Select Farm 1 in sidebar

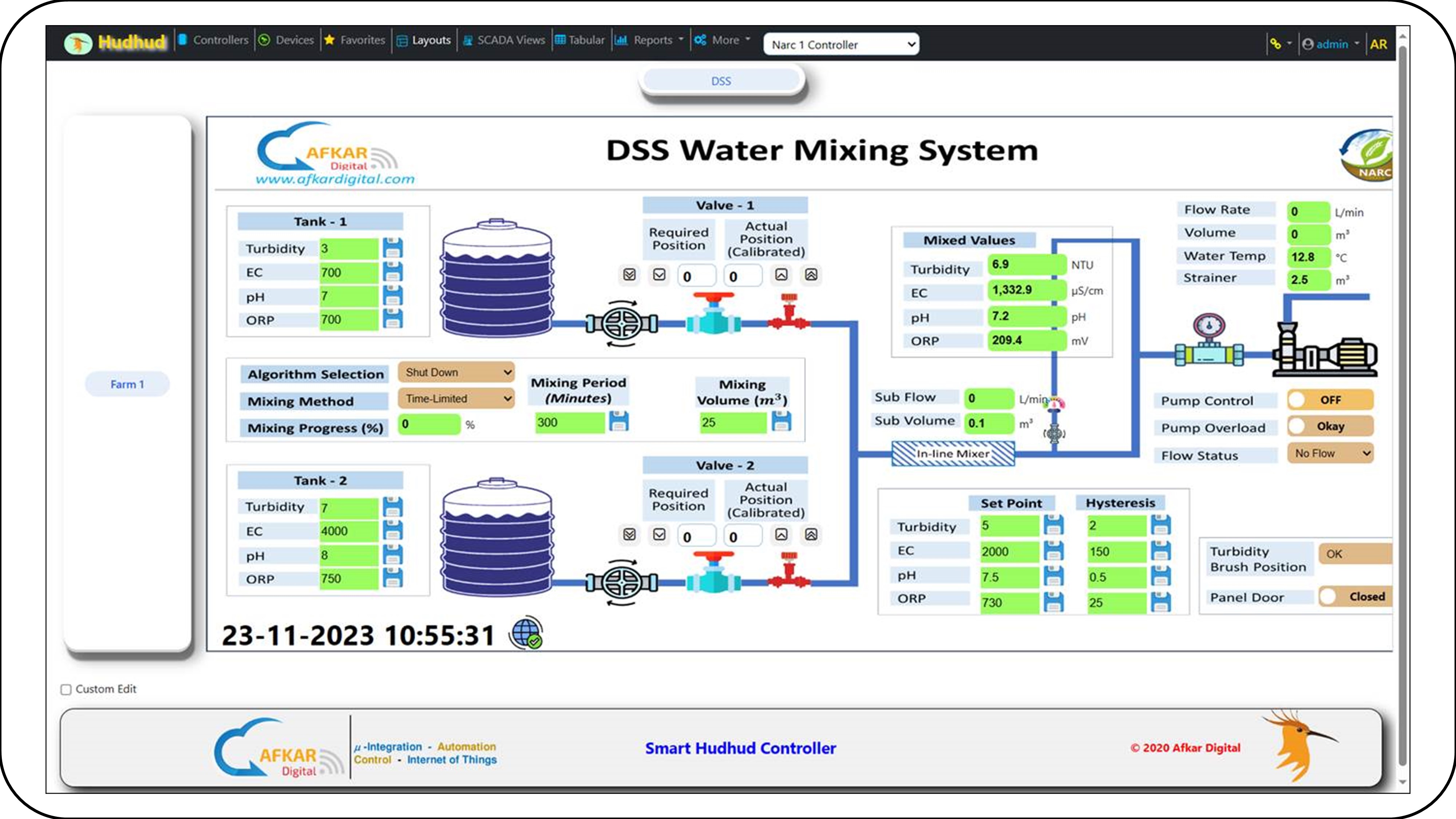127,384
